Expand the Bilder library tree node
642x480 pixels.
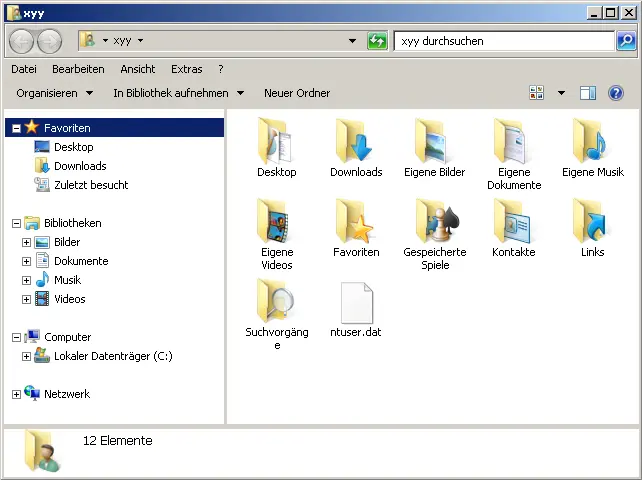click(x=27, y=243)
